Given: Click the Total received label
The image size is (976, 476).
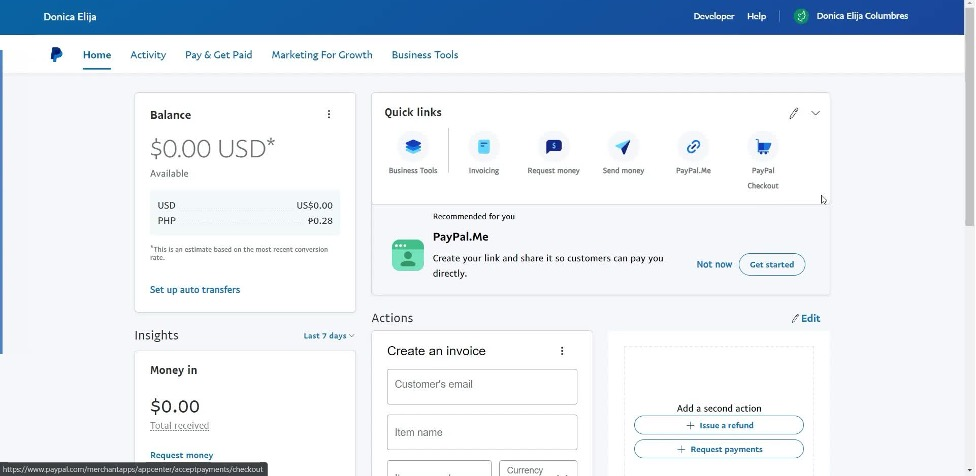Looking at the screenshot, I should [179, 426].
